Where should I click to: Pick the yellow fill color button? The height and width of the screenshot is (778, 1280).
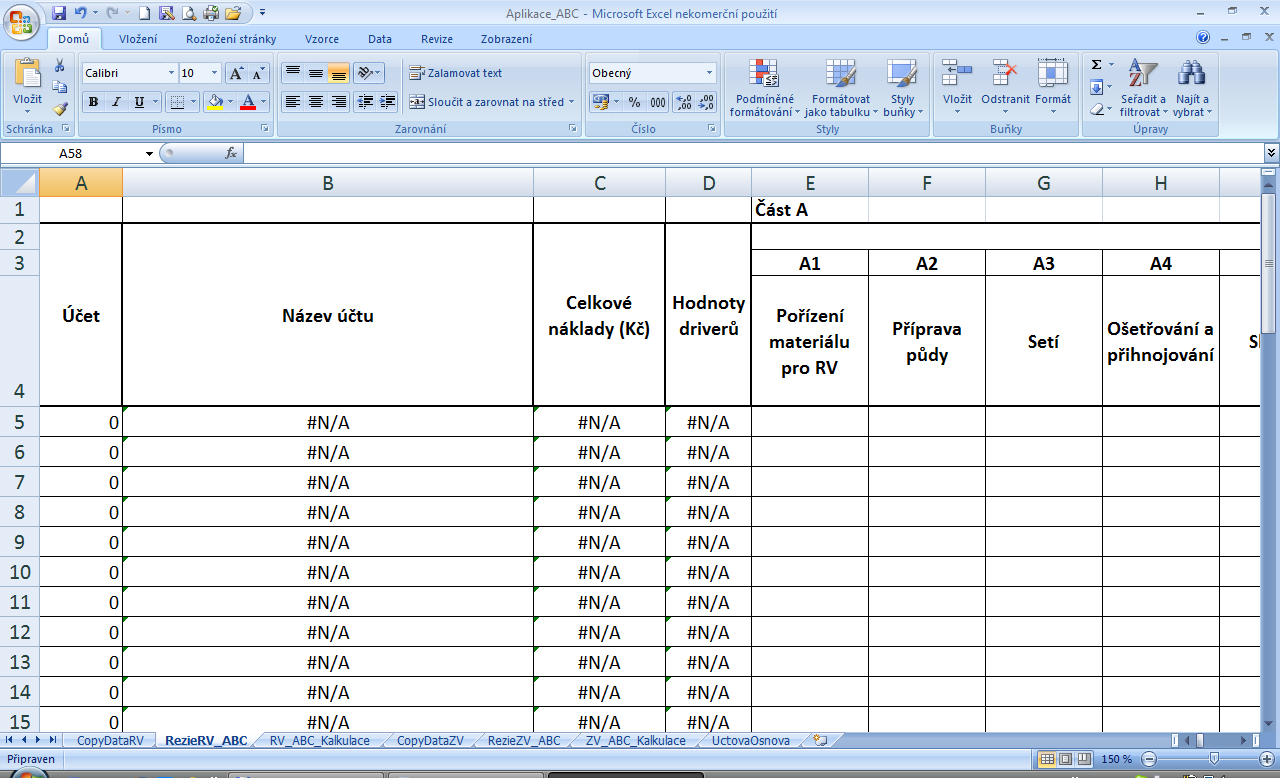[x=213, y=101]
